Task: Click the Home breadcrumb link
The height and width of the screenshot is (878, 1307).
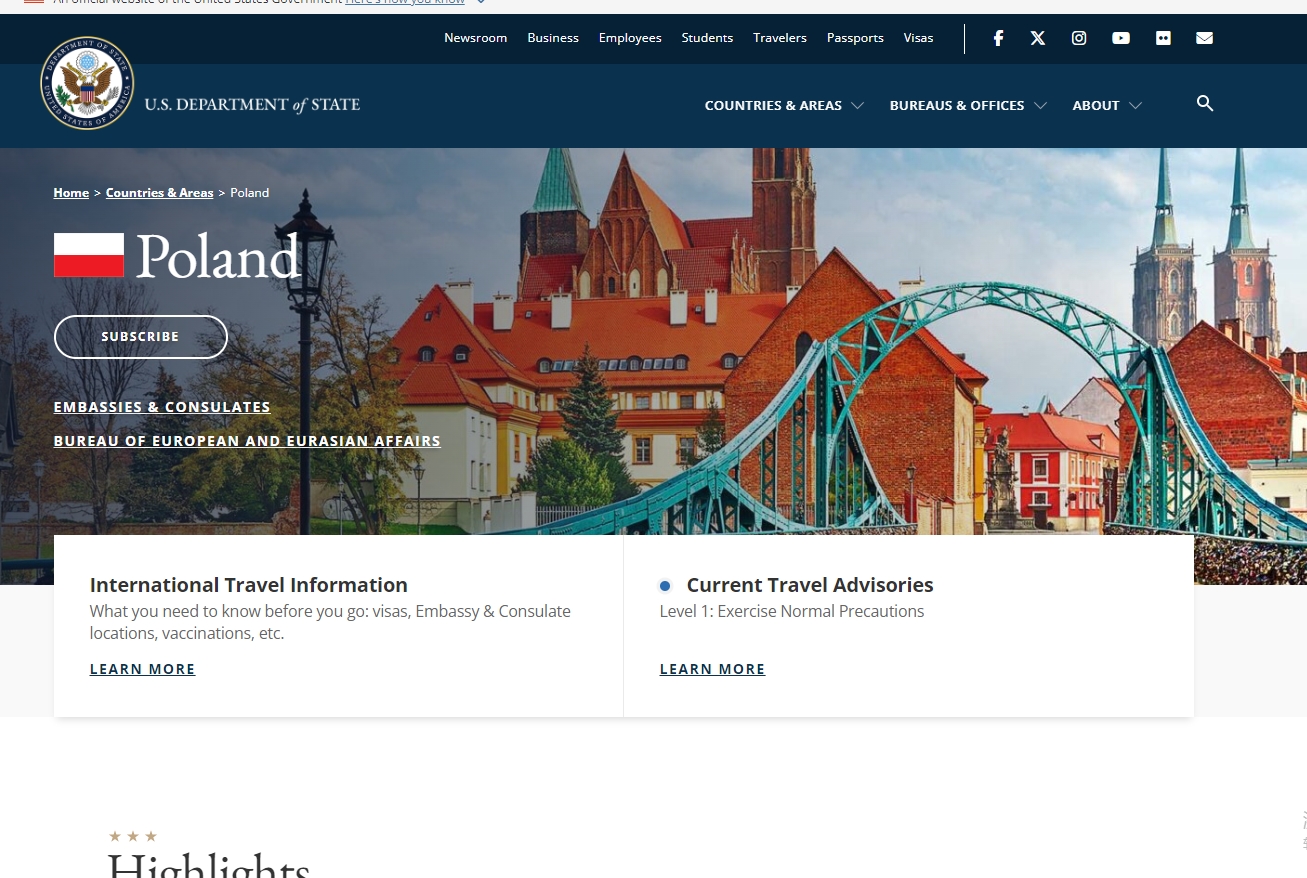Action: click(x=71, y=193)
